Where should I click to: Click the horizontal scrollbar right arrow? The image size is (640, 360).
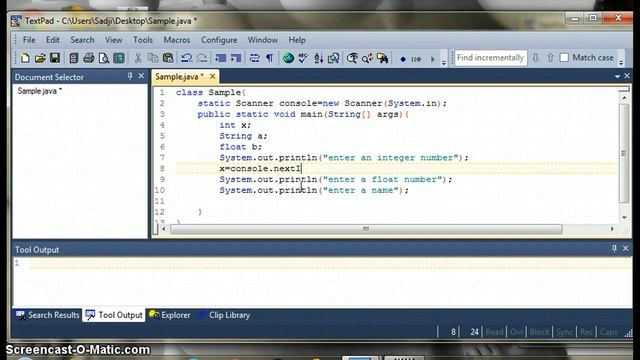click(x=612, y=229)
